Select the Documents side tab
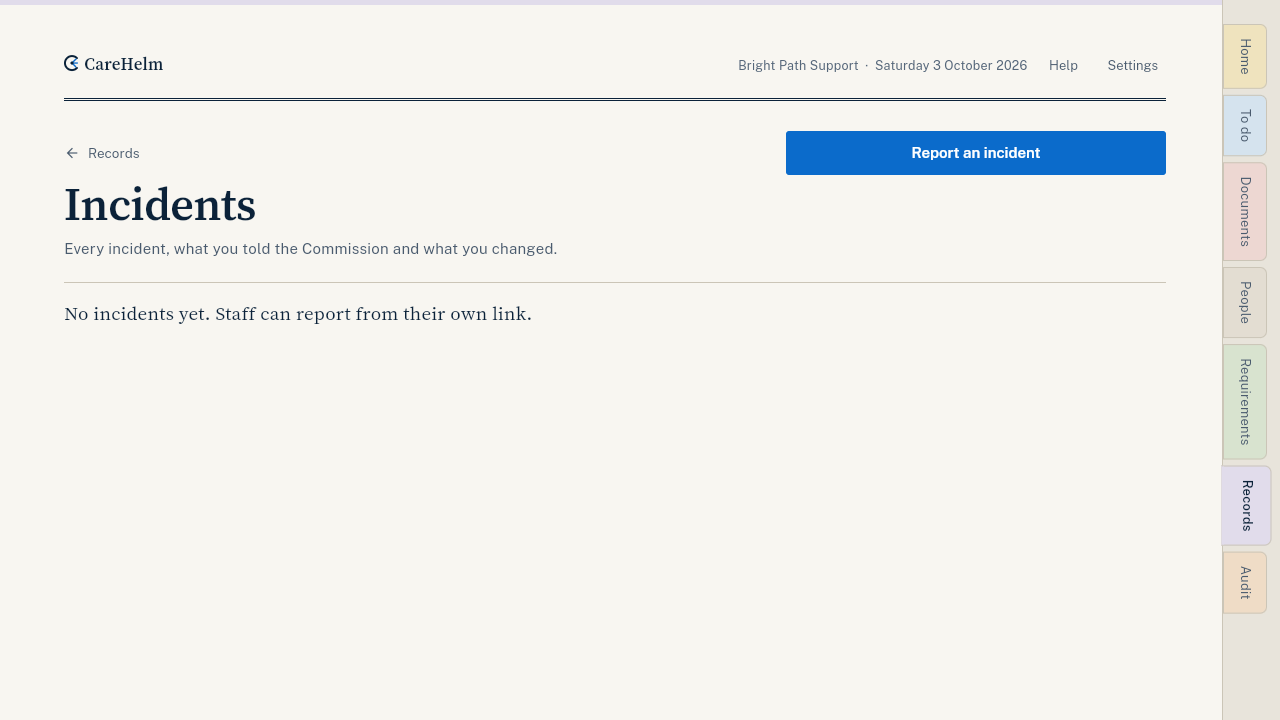 [1245, 212]
